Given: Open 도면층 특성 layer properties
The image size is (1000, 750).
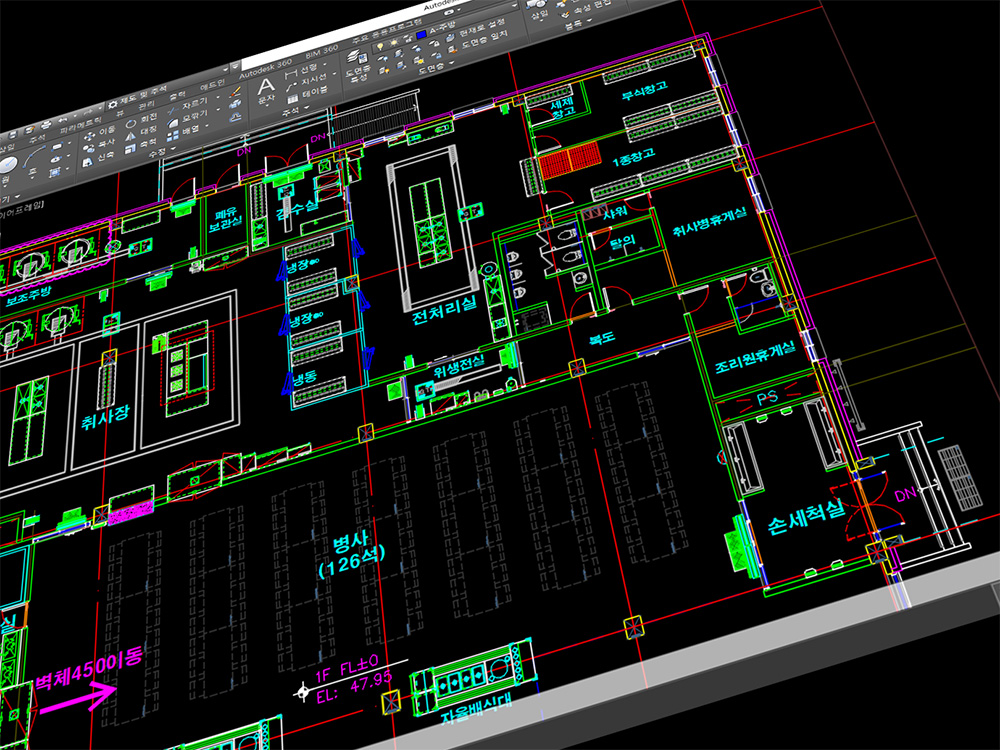Looking at the screenshot, I should (358, 60).
